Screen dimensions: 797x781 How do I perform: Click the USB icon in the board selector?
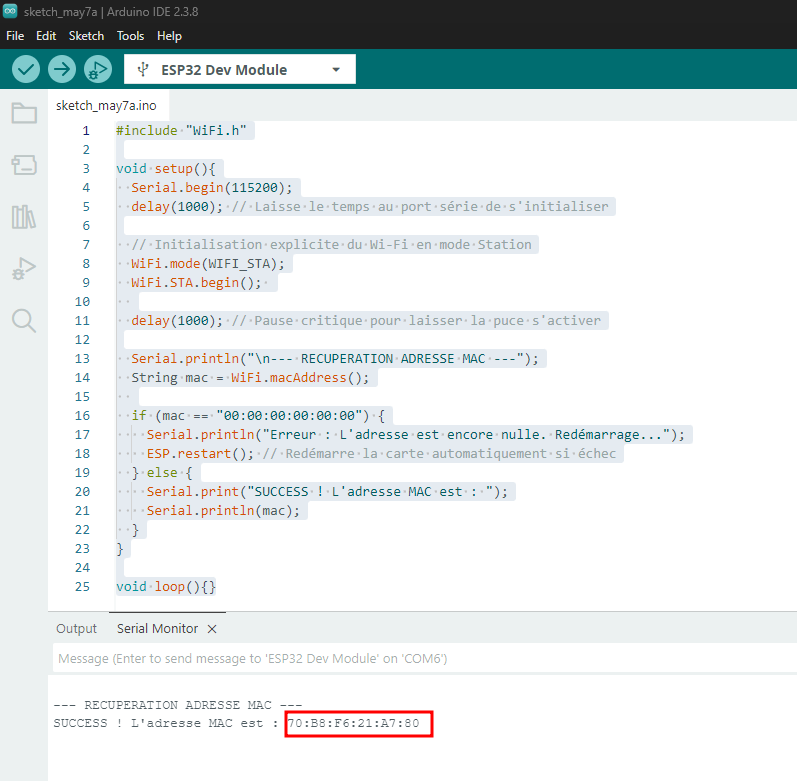coord(143,69)
